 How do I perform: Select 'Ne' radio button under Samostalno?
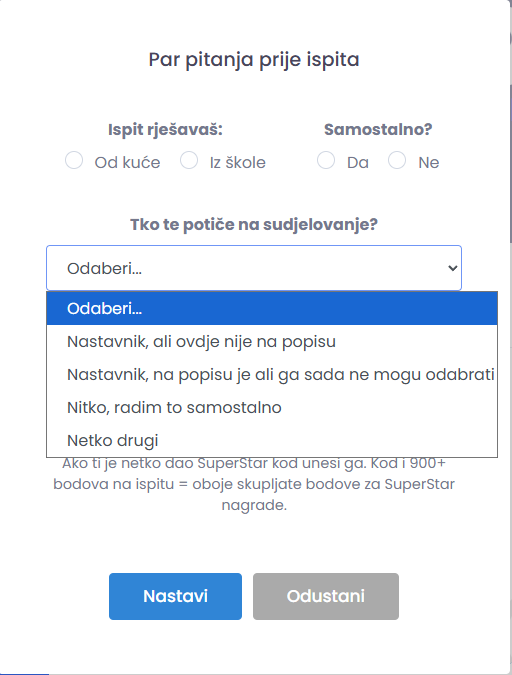click(x=397, y=160)
